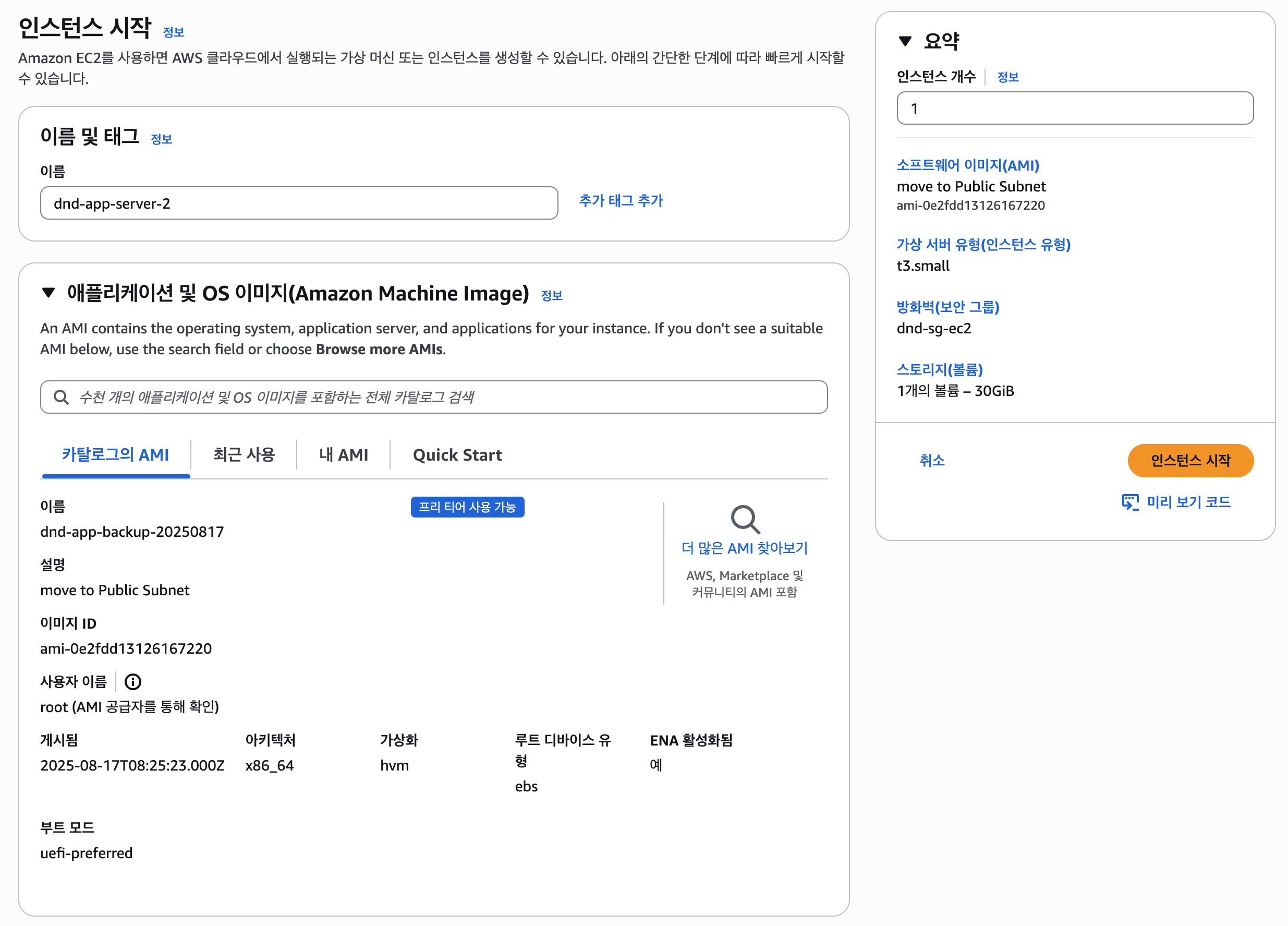Click the magnifier icon above 더 많은 AMI 찾아보기

point(745,519)
